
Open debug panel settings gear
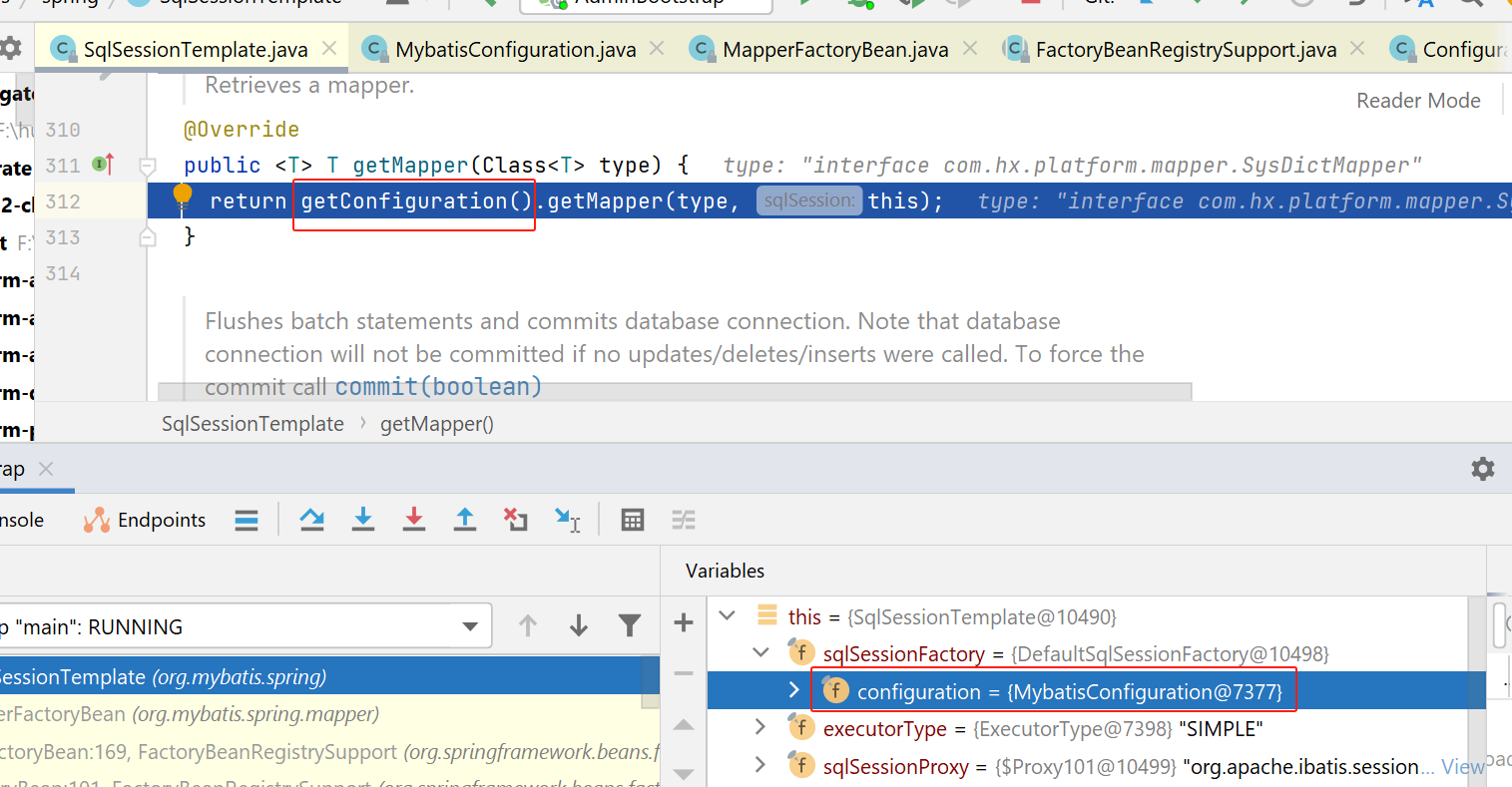pos(1483,469)
